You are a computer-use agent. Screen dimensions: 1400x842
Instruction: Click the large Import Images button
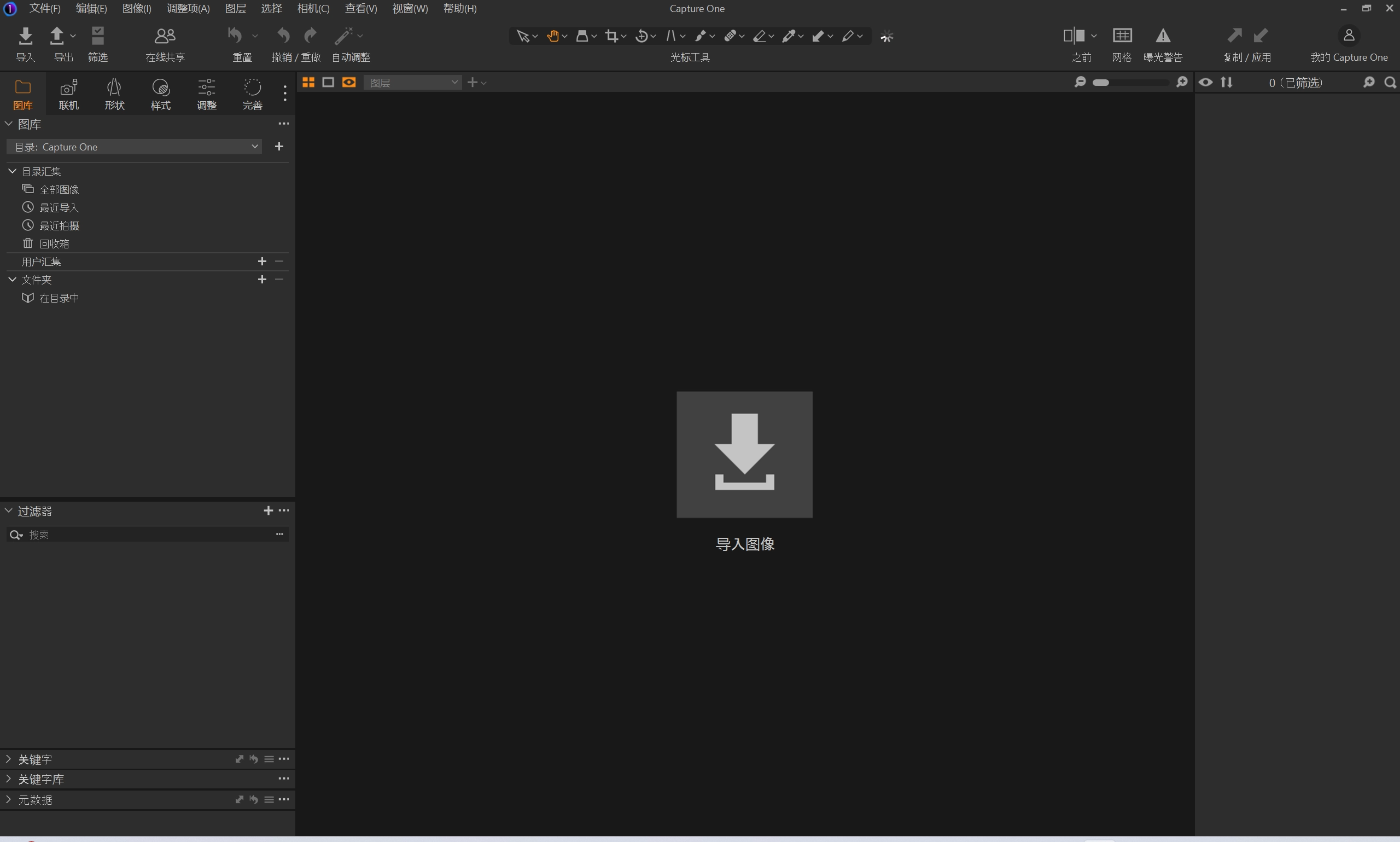(x=744, y=455)
